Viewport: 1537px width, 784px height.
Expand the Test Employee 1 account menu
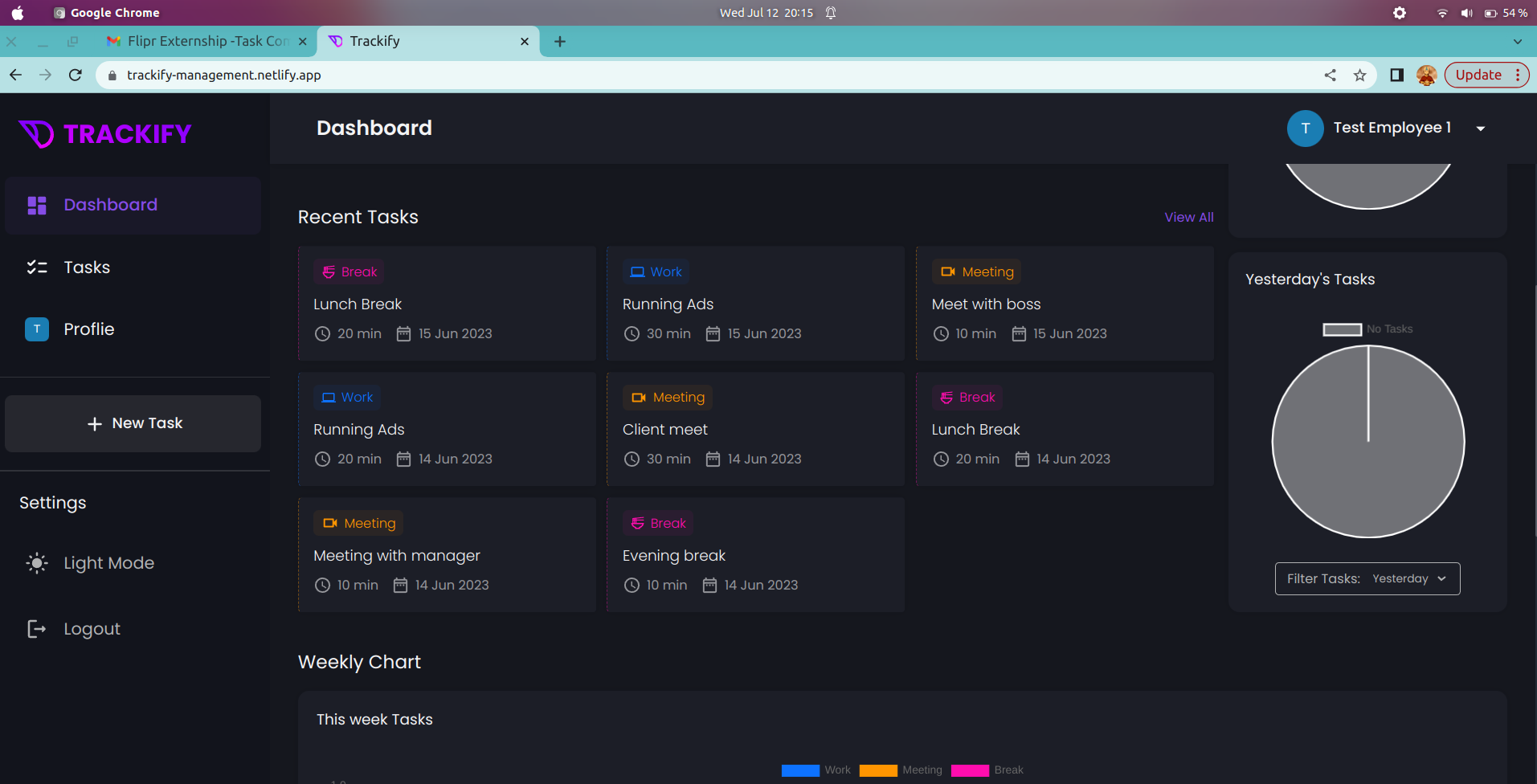click(1482, 129)
